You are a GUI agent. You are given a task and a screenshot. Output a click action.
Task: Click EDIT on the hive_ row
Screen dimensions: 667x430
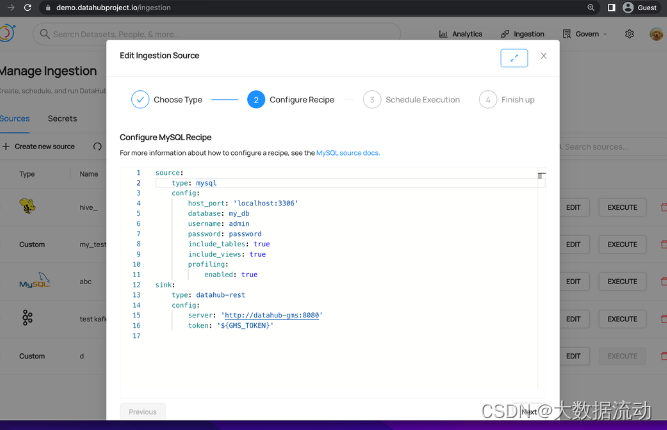[573, 208]
